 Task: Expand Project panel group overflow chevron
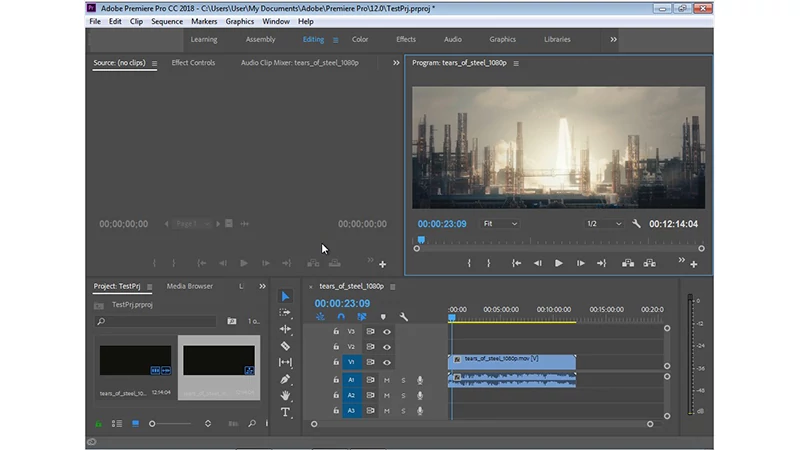point(262,286)
